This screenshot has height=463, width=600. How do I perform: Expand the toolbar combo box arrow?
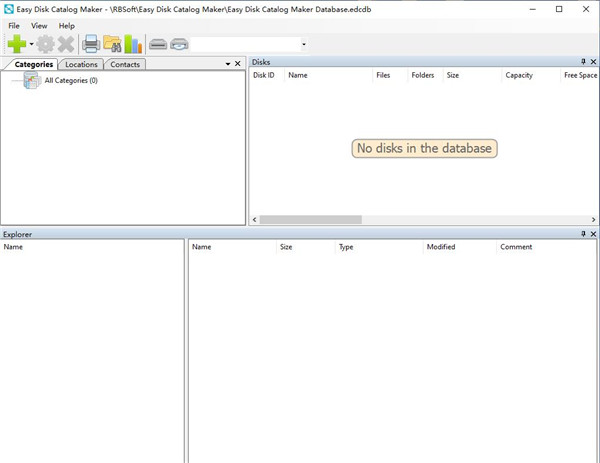click(304, 44)
